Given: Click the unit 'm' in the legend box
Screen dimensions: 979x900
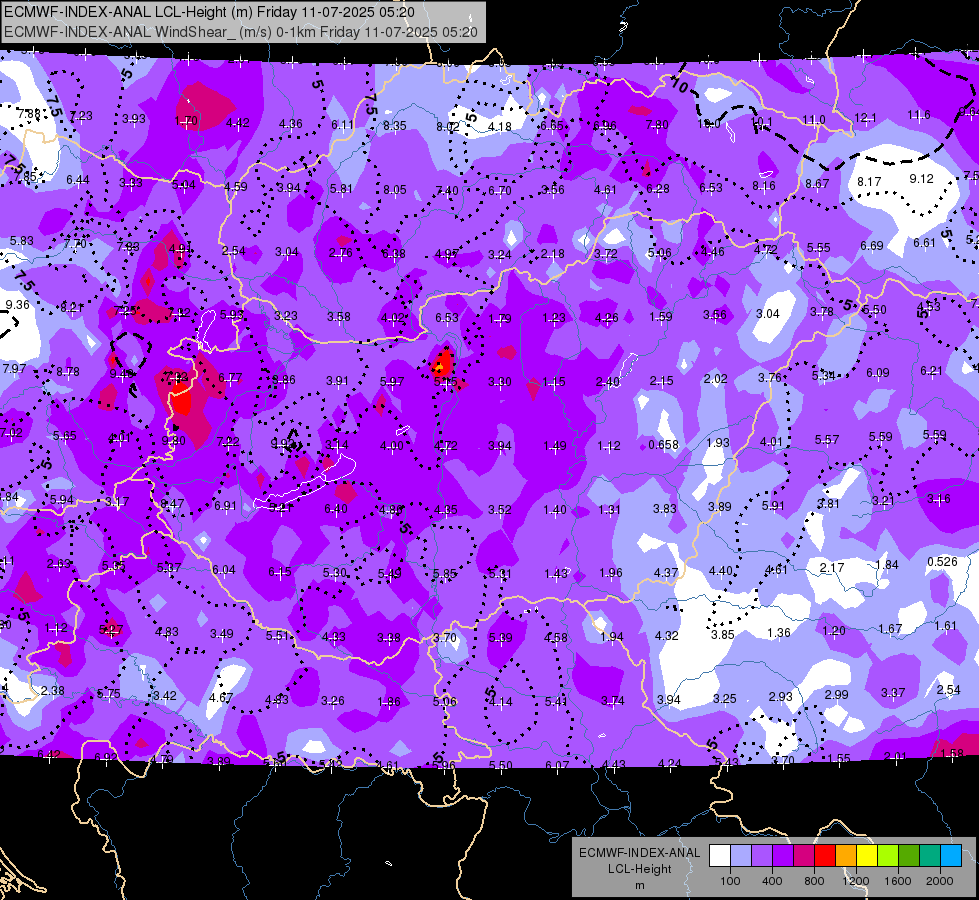Looking at the screenshot, I should click(639, 886).
